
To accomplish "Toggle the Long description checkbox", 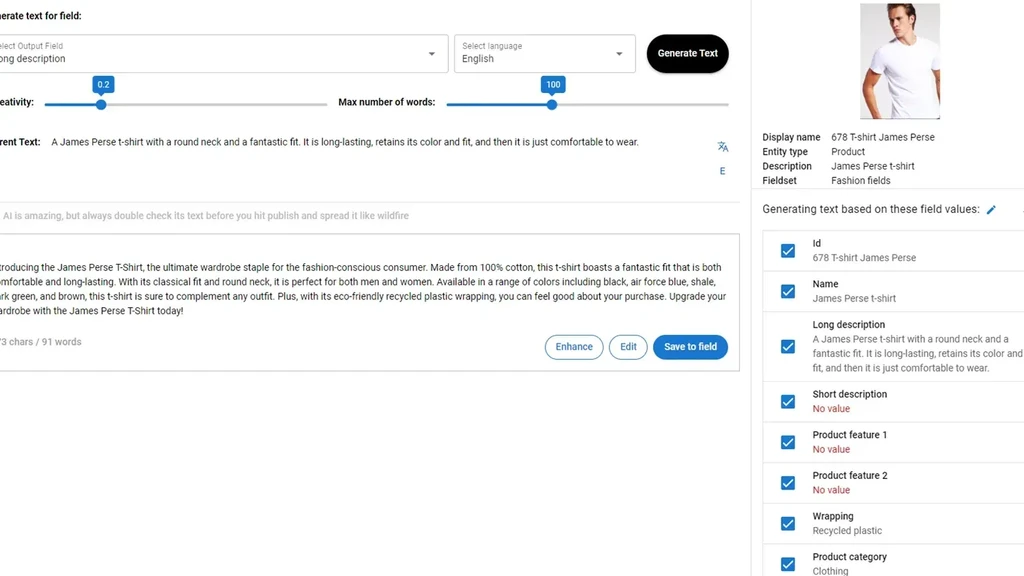I will [788, 346].
